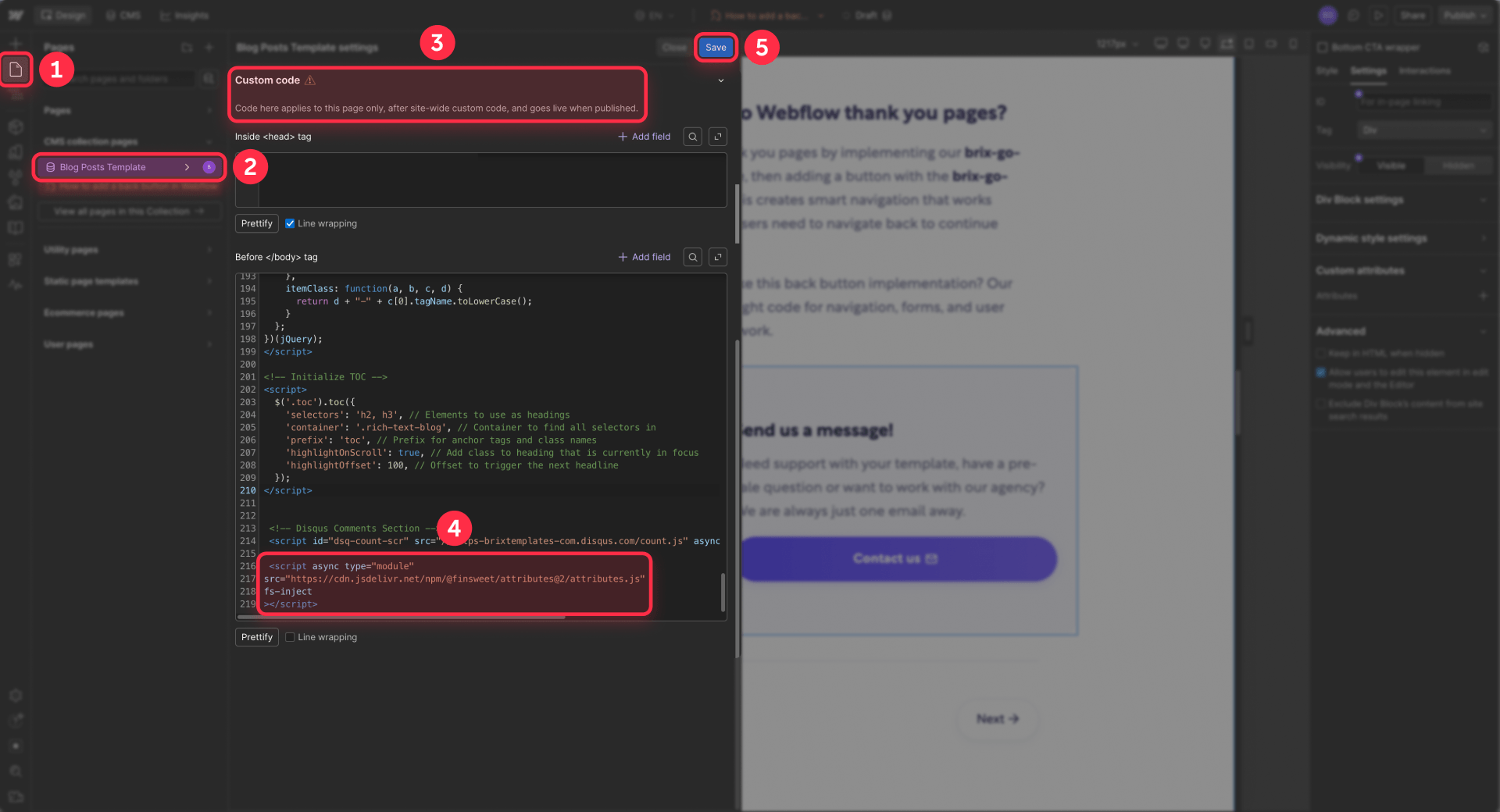
Task: Click the horizontal scrollbar of body code editor
Action: (401, 617)
